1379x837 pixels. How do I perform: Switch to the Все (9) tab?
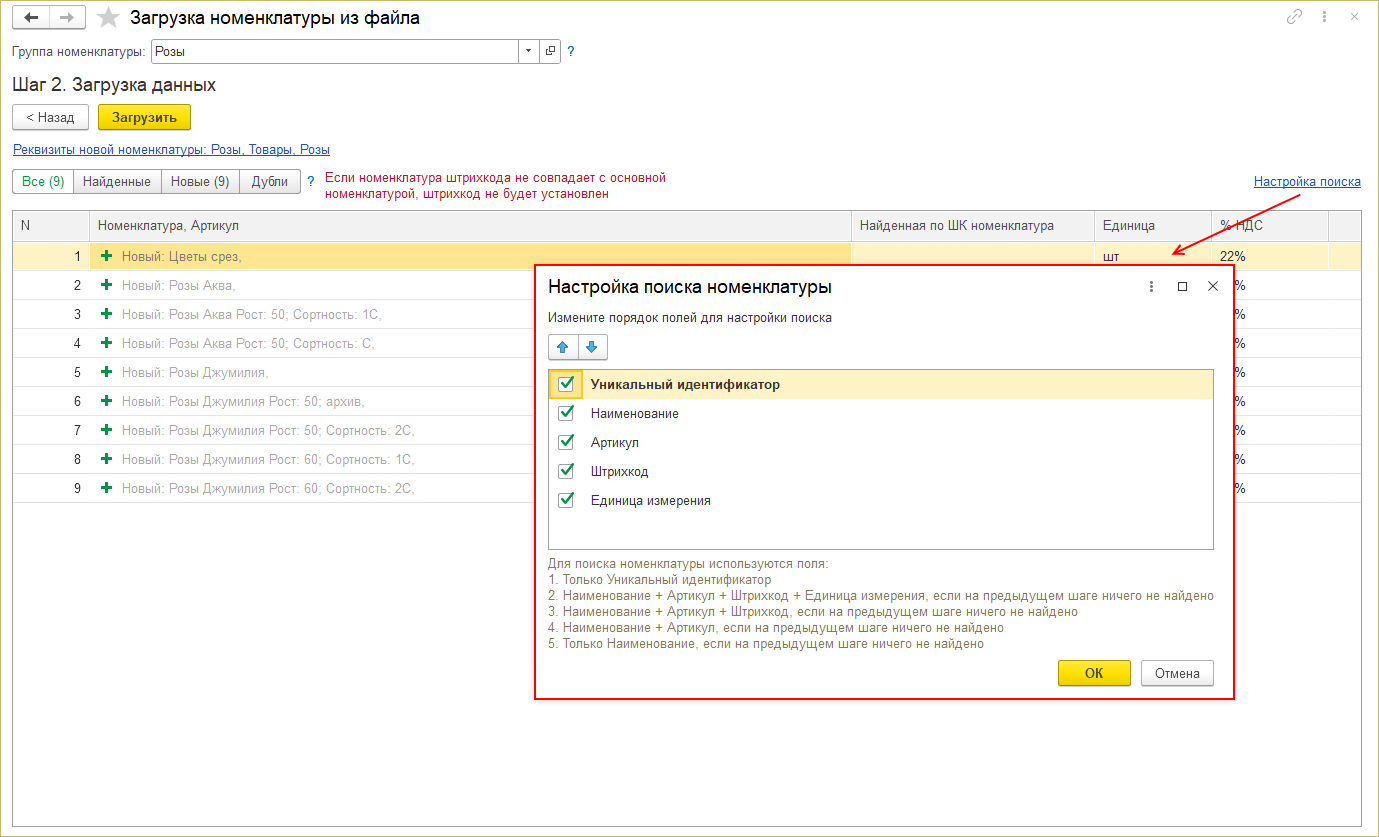pyautogui.click(x=43, y=182)
